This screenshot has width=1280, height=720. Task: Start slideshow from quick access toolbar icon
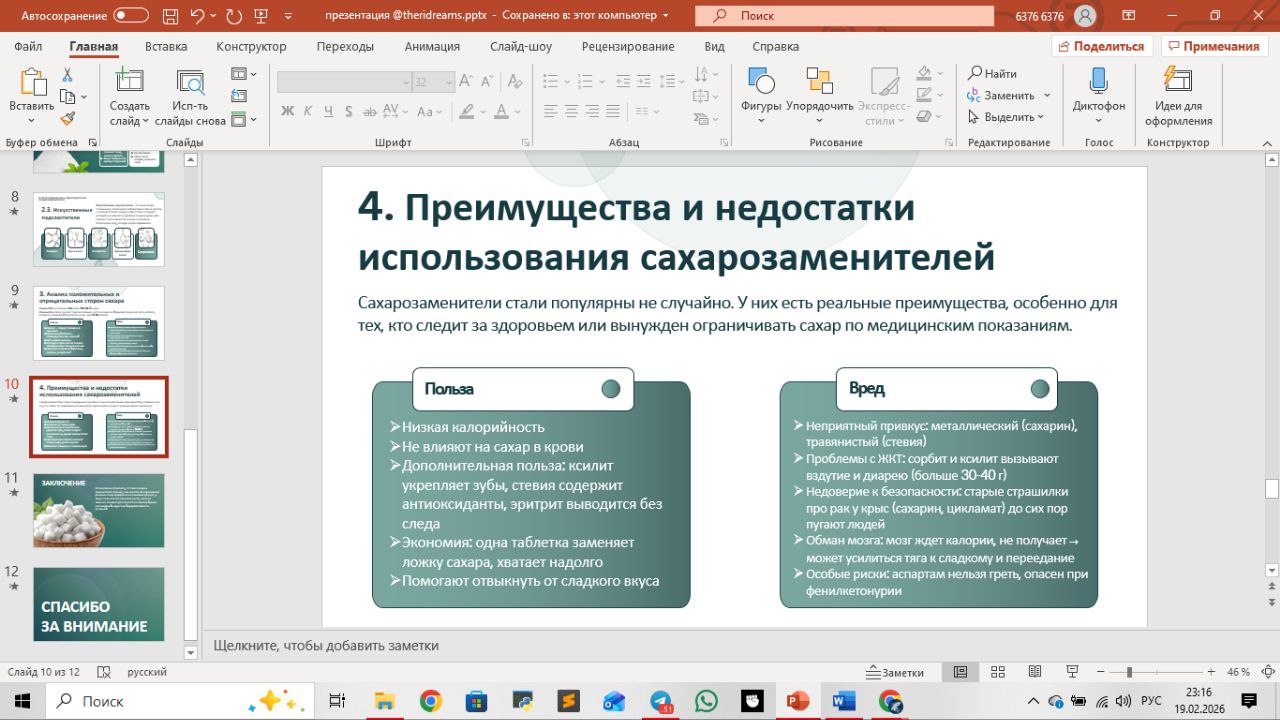(264, 16)
